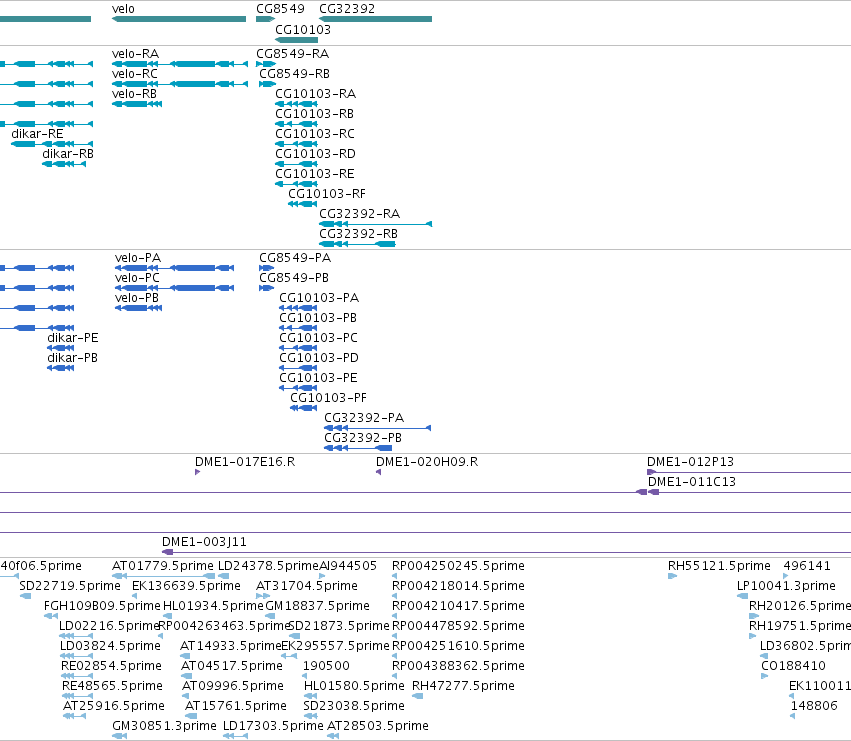
Task: Select the CG32392-PB protein
Action: (363, 439)
